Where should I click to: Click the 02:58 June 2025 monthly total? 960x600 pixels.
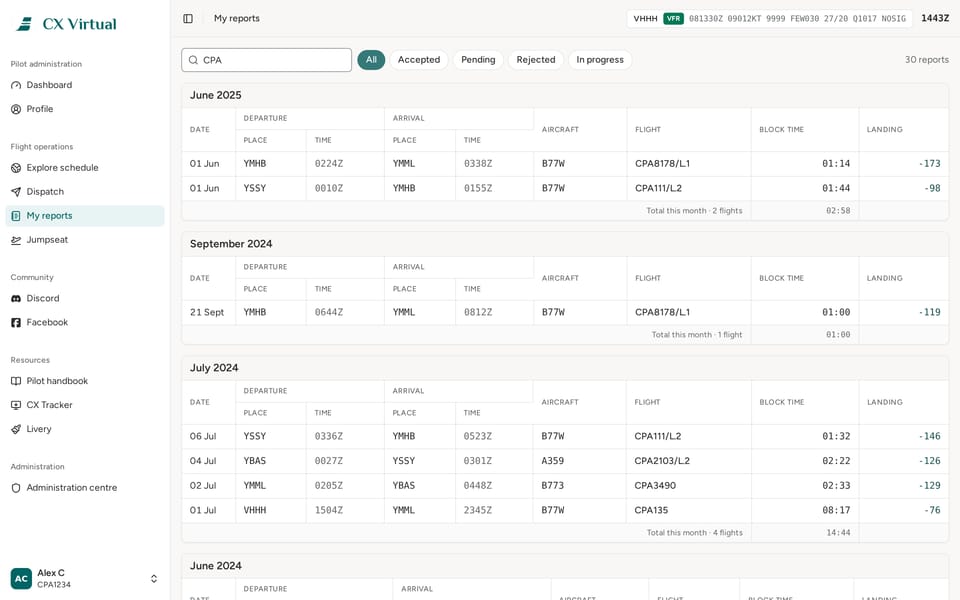838,211
